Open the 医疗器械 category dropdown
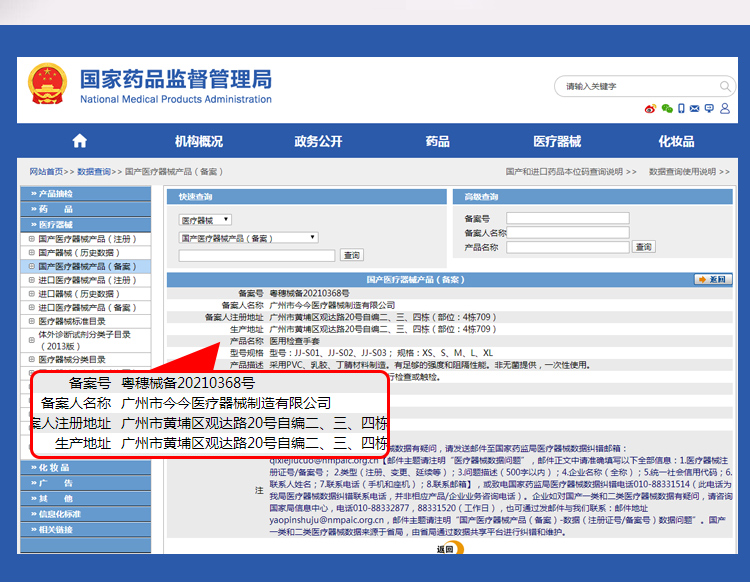750x583 pixels. [x=205, y=219]
